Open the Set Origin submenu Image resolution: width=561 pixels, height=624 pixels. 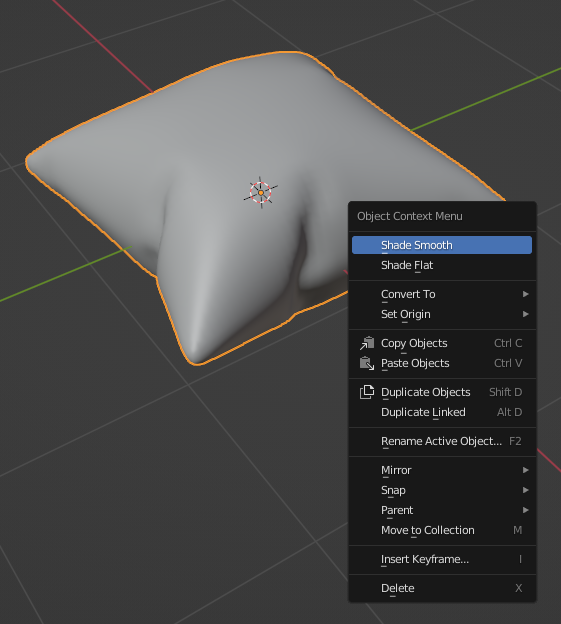click(442, 314)
